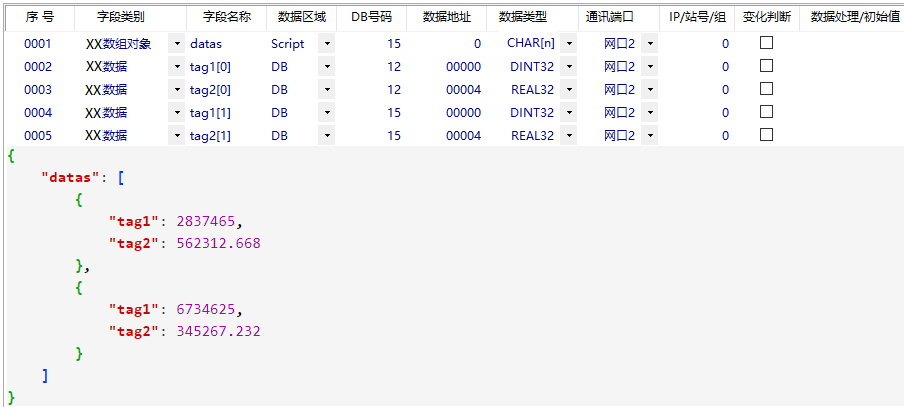Click data address 00004 in row 0005

tap(463, 136)
